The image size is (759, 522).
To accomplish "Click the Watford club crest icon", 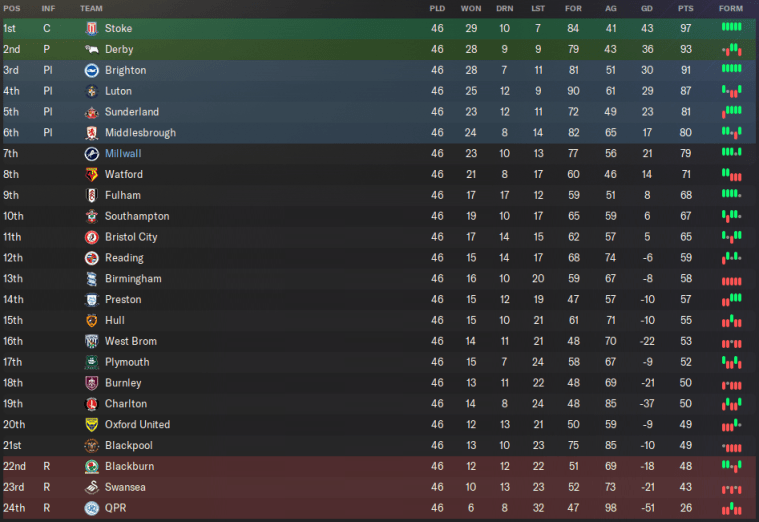I will pos(91,175).
